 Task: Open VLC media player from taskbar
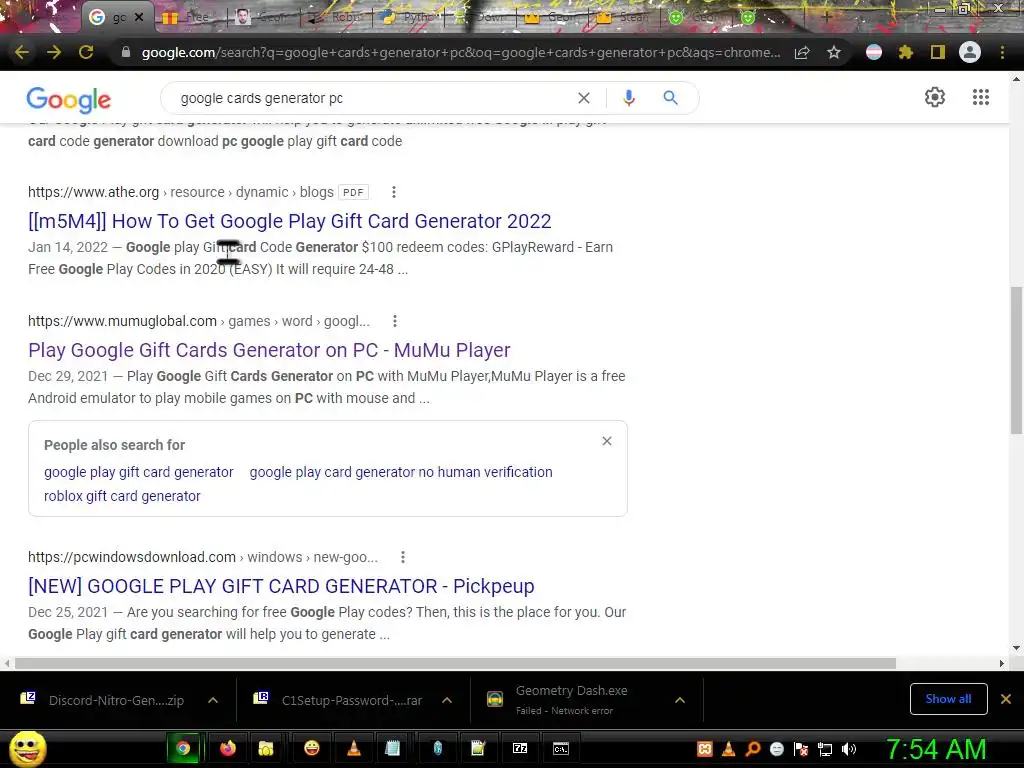[x=353, y=748]
